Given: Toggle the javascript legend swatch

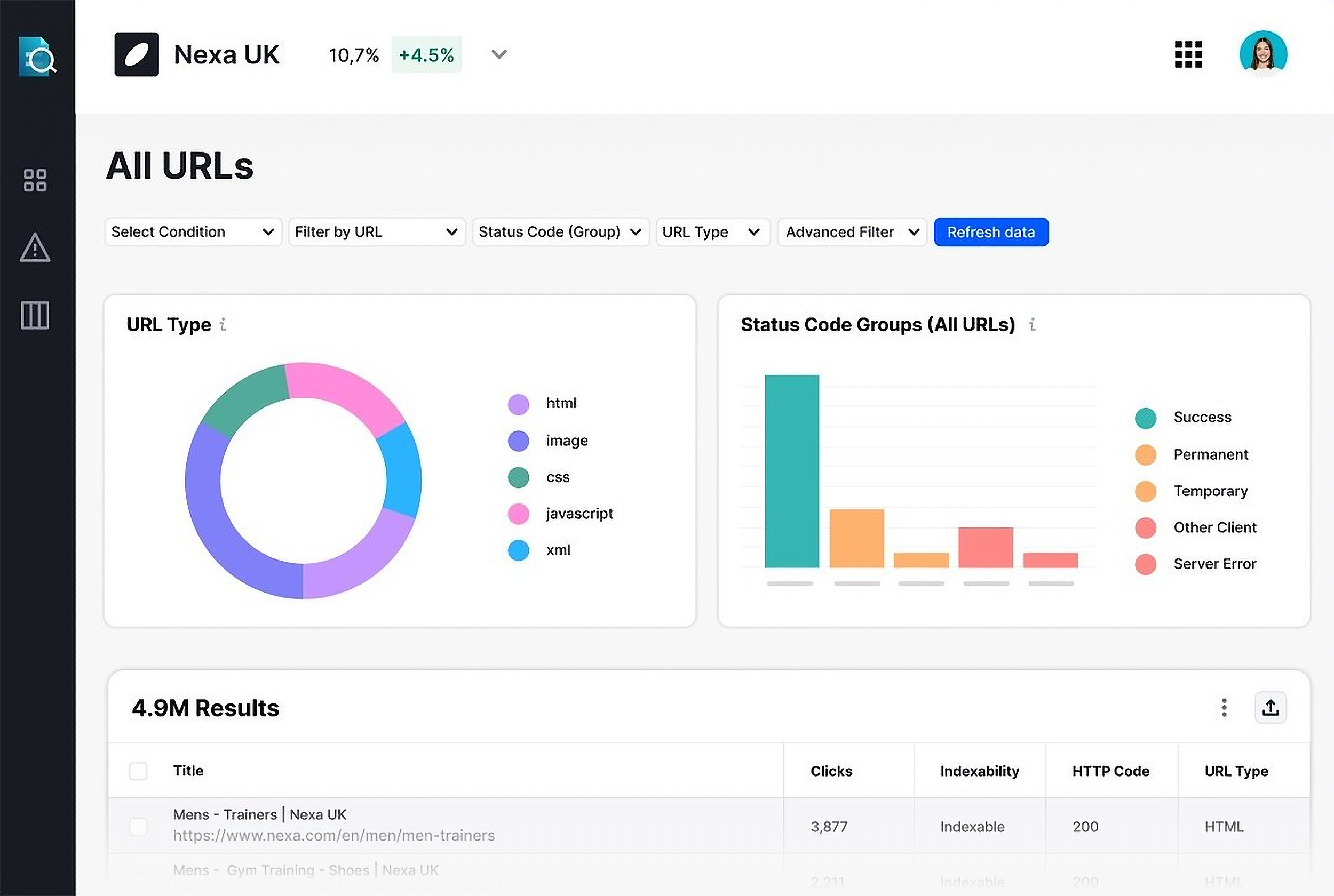Looking at the screenshot, I should 519,514.
